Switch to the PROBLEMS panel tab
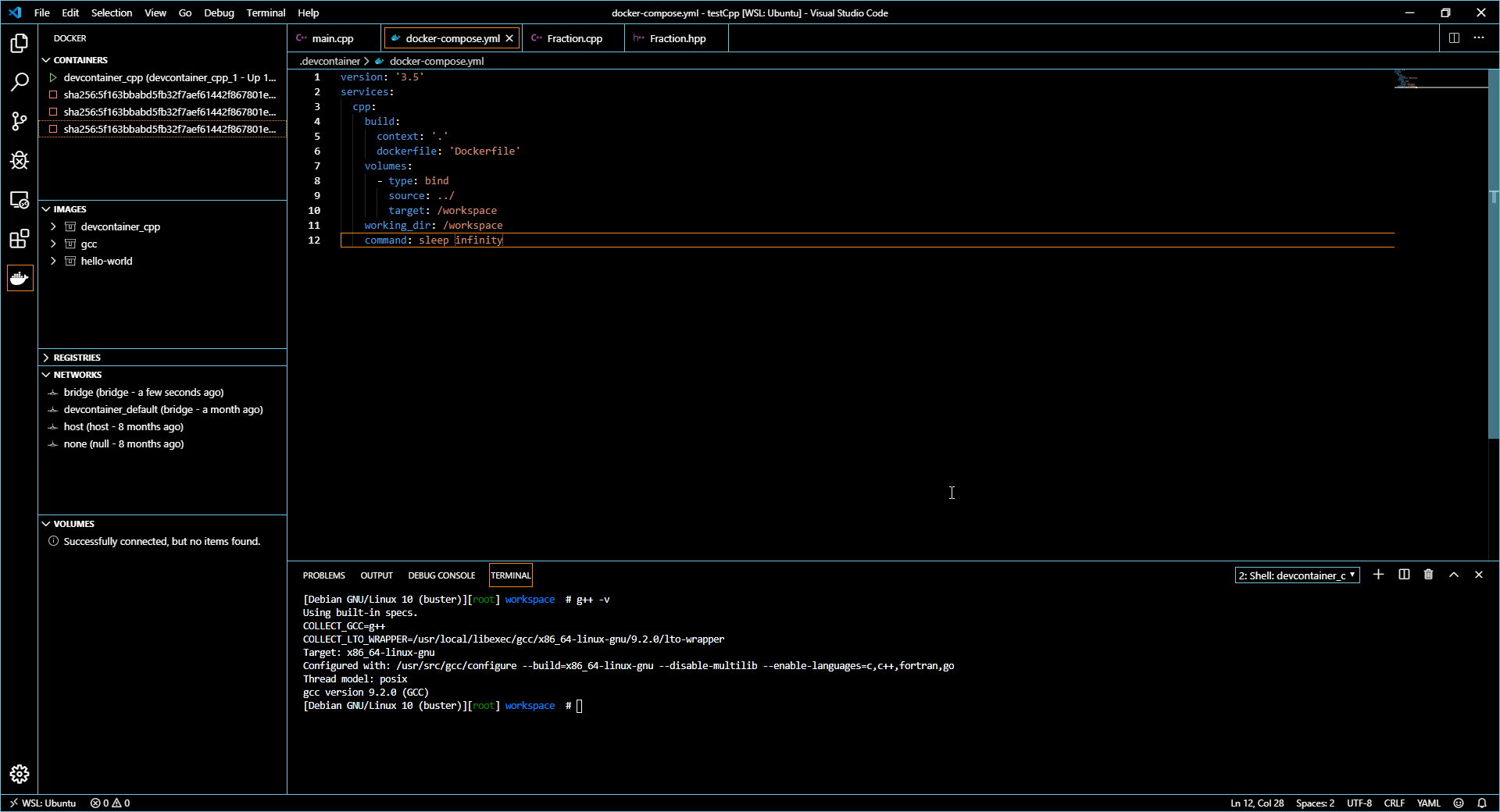 [323, 575]
